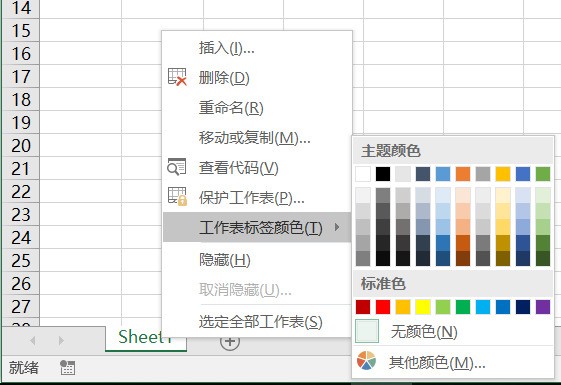Click the 其他颜色 color wheel icon
The height and width of the screenshot is (385, 561).
point(366,360)
